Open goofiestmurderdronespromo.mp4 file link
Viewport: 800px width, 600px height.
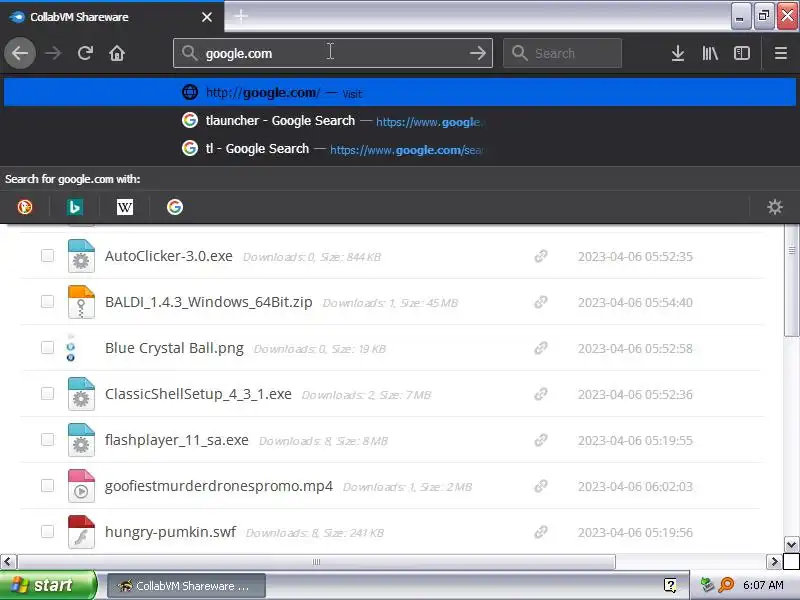pos(219,486)
